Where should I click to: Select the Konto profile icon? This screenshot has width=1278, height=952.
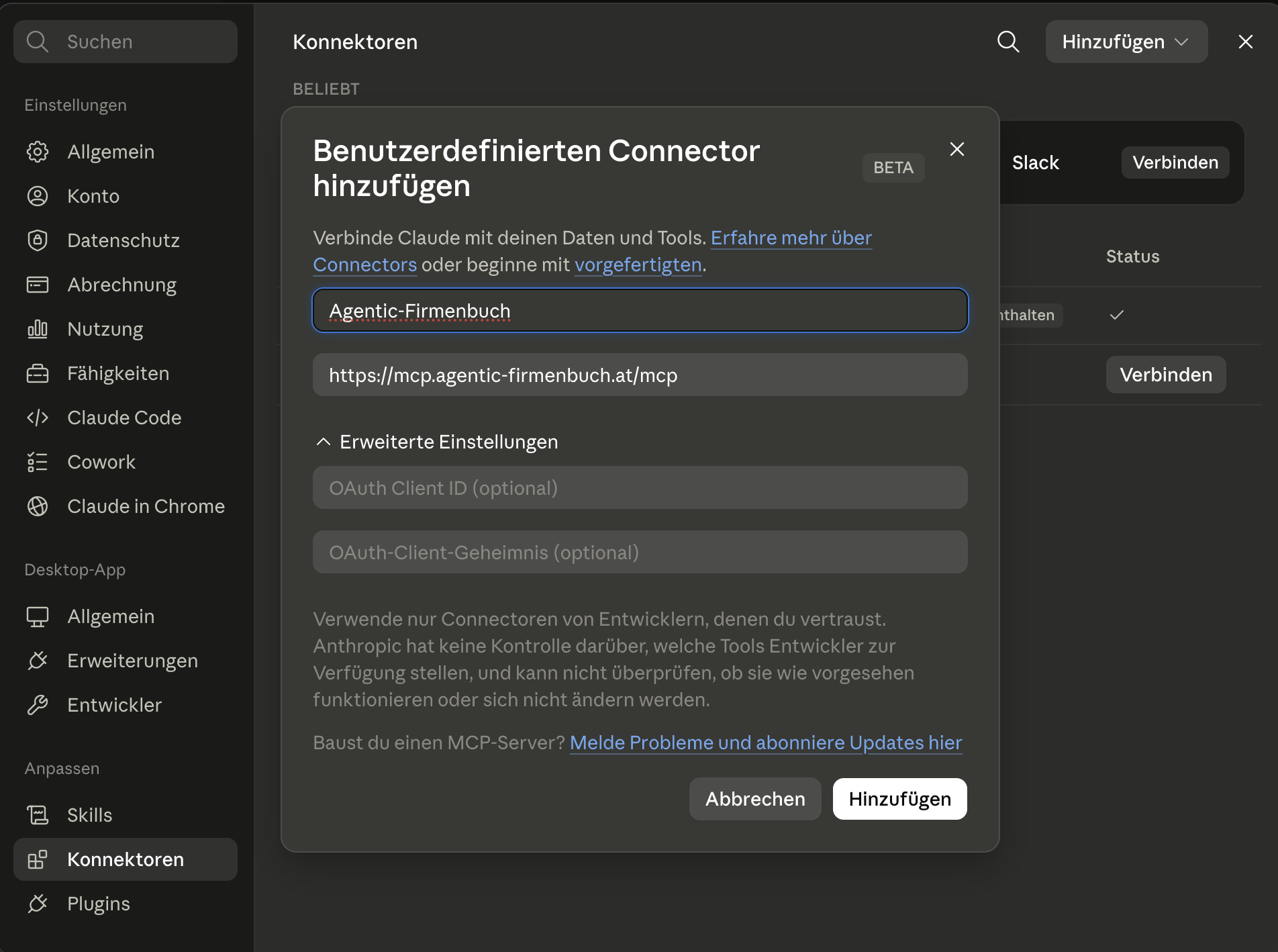[38, 196]
